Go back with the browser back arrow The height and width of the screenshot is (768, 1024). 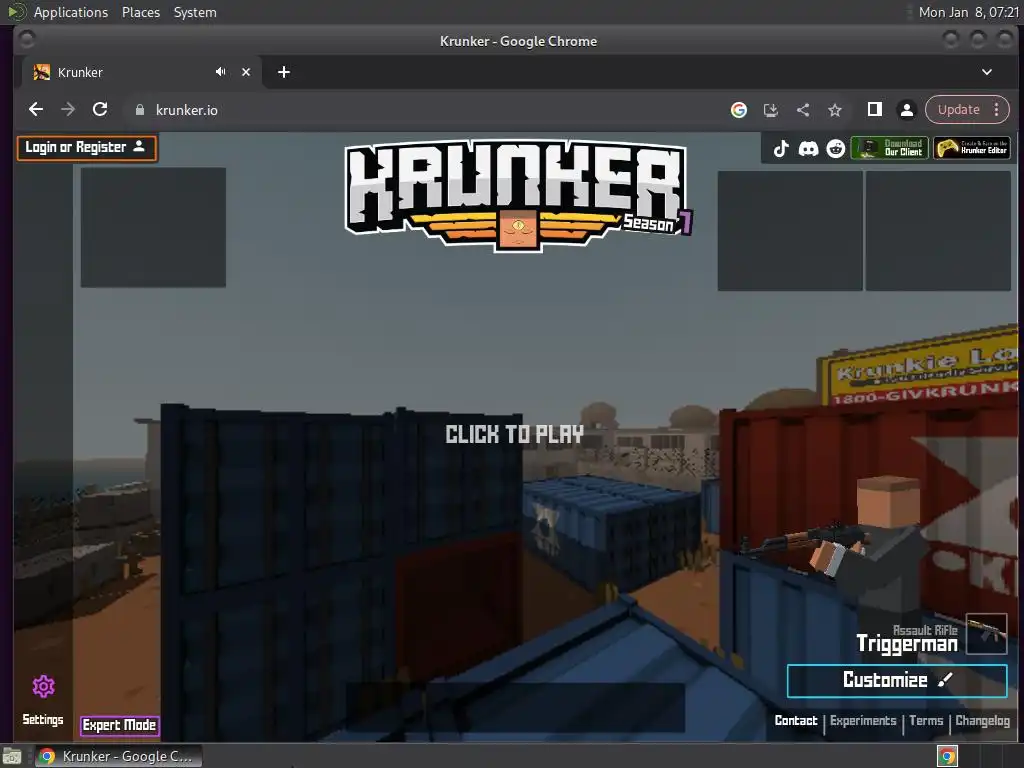point(36,110)
